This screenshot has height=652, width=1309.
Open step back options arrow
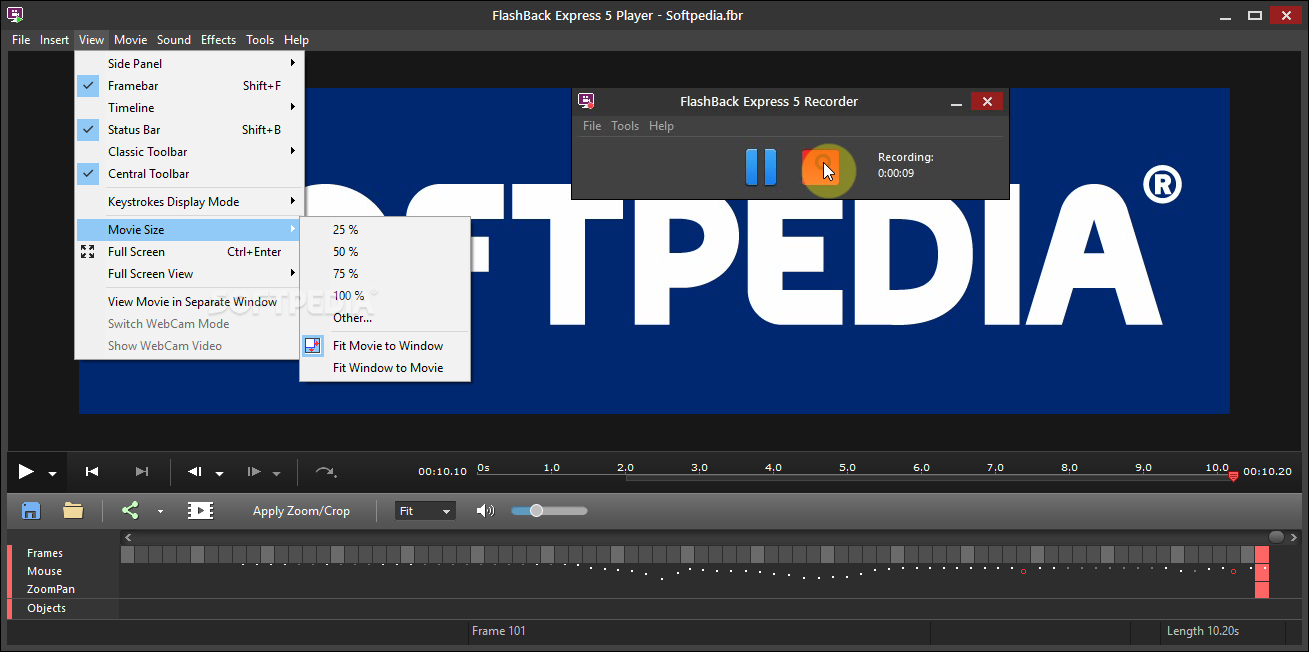tap(220, 474)
